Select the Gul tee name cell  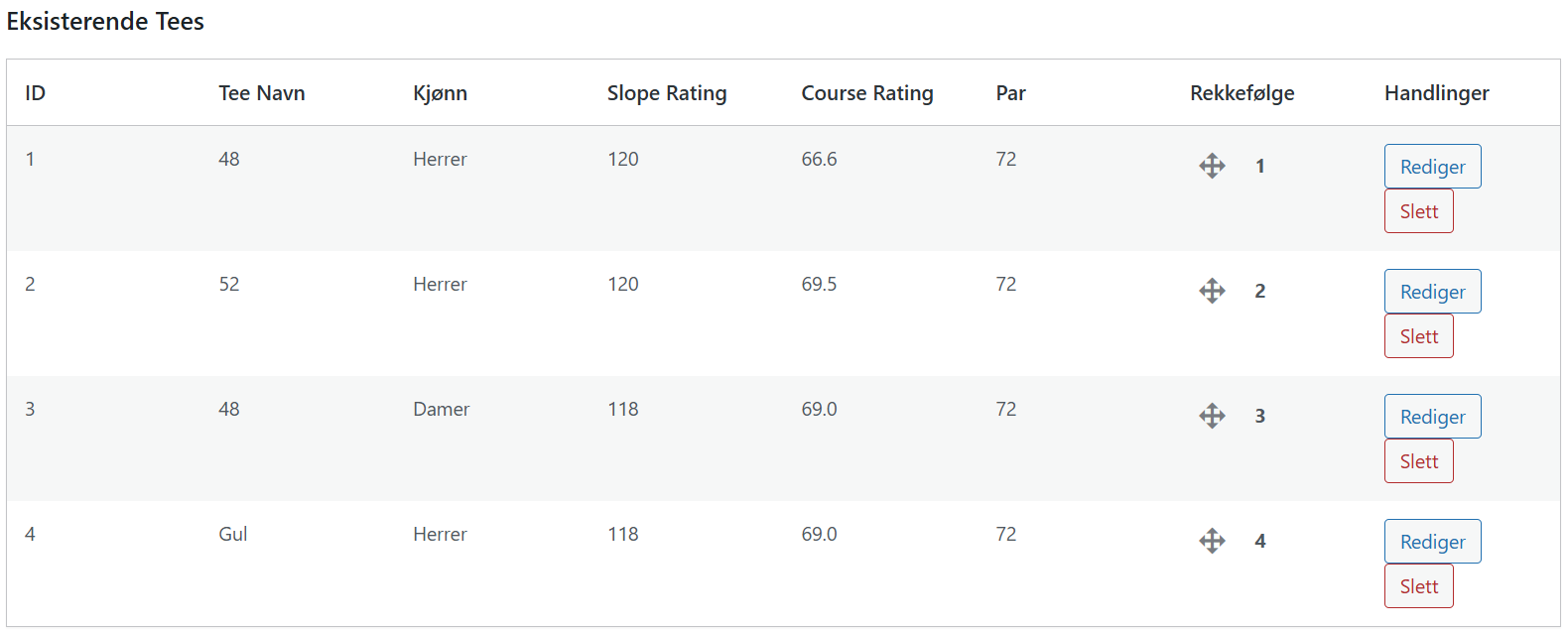click(x=233, y=534)
